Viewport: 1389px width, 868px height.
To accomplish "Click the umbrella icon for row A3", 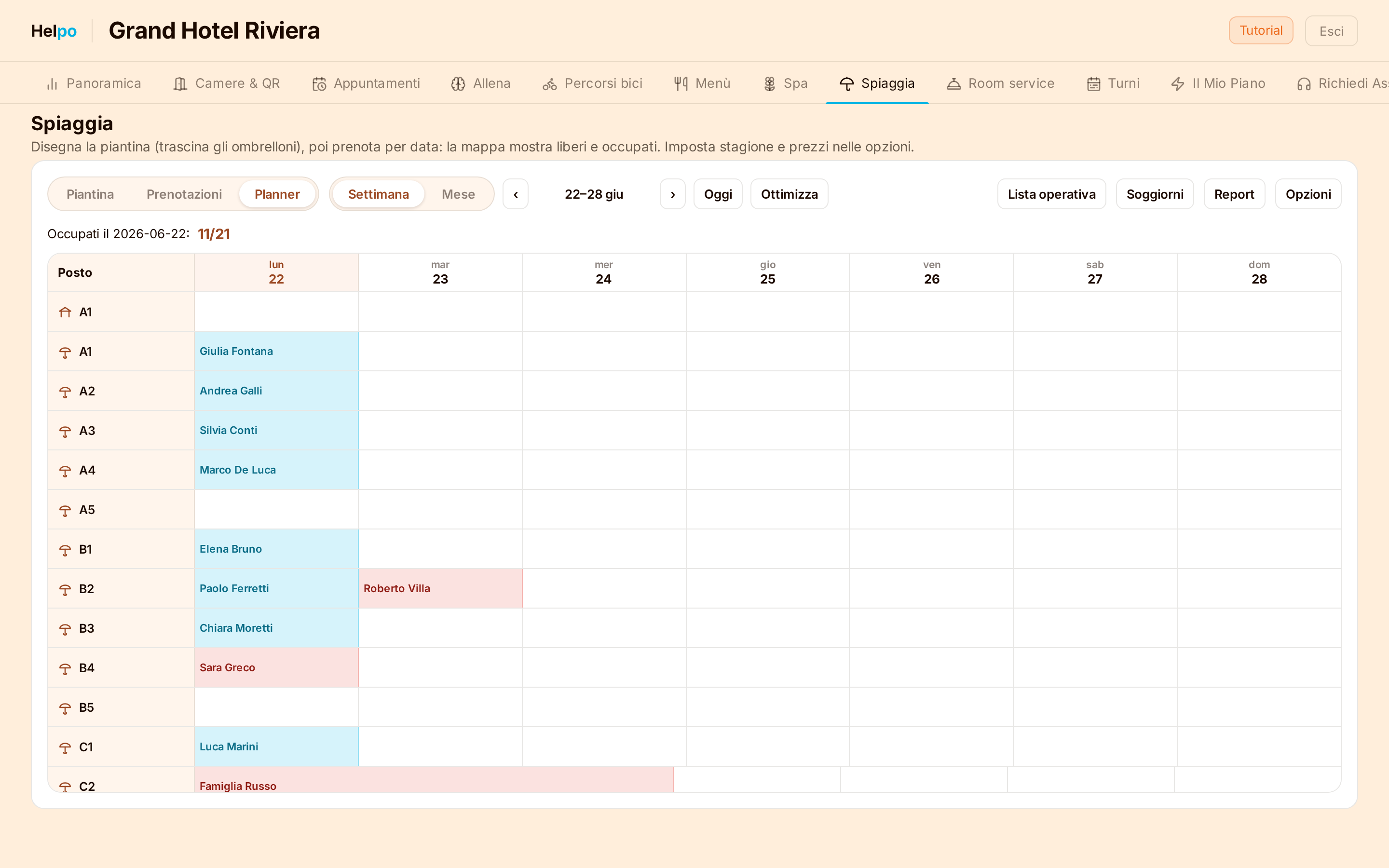I will [x=65, y=431].
